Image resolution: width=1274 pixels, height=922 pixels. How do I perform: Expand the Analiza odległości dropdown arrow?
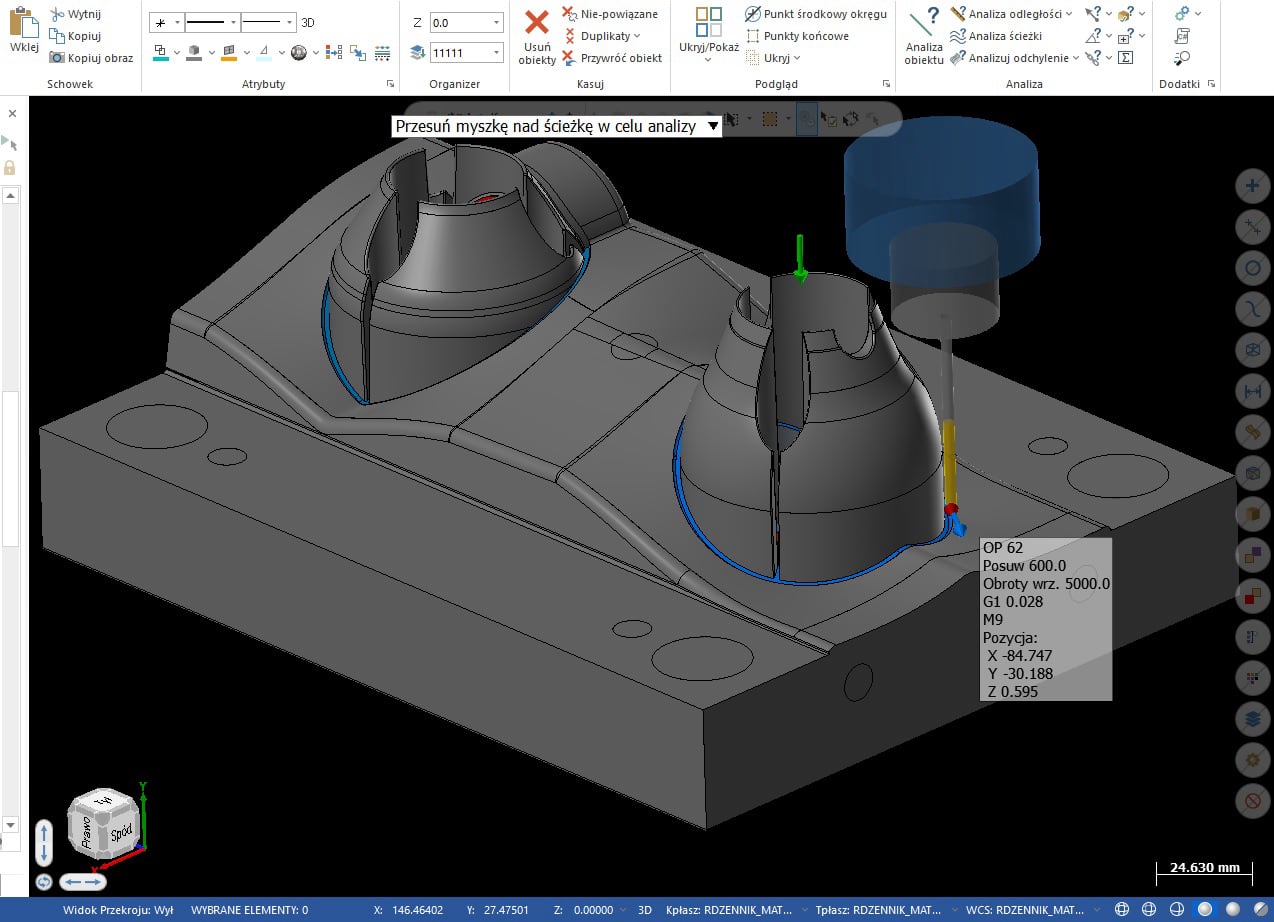1068,14
